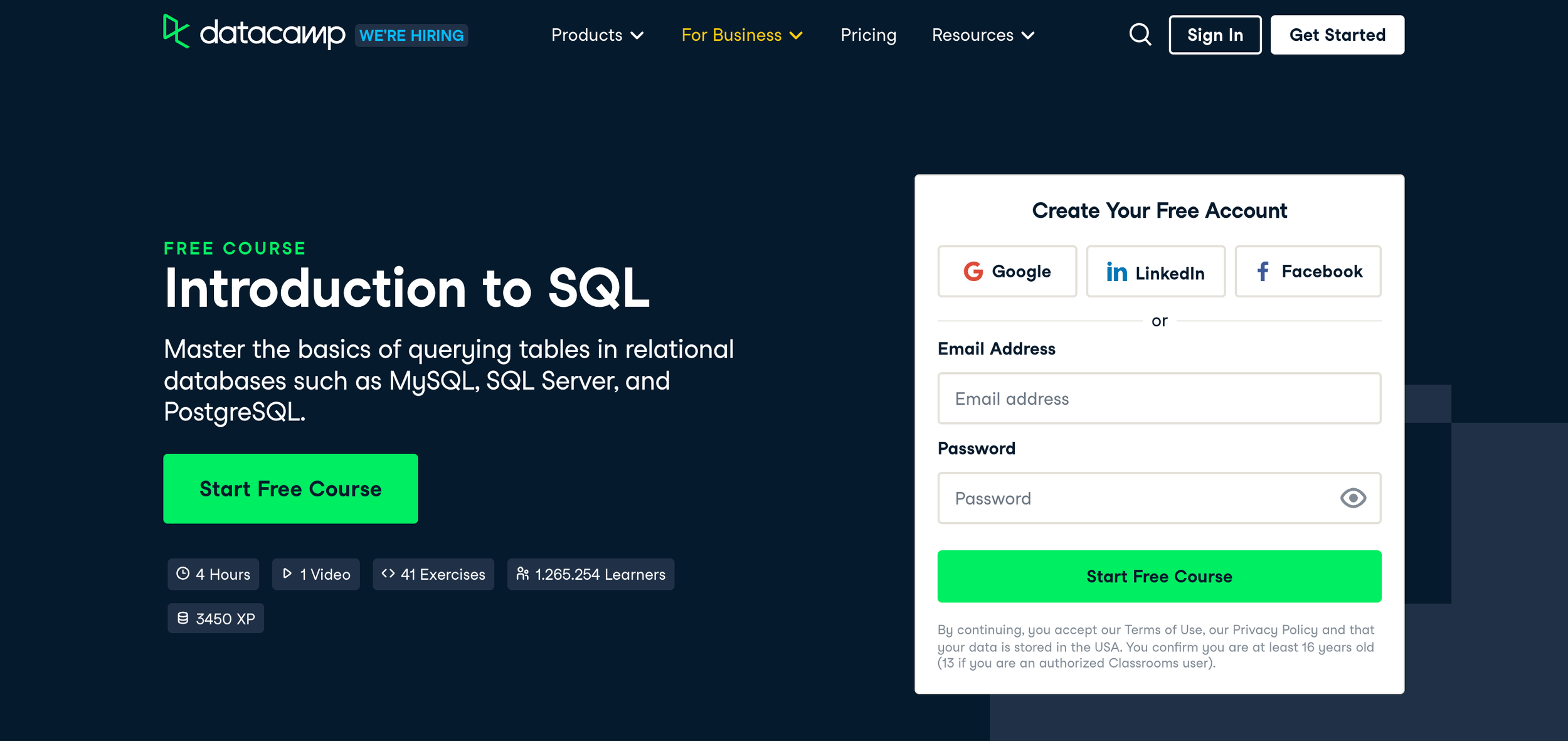The image size is (1568, 741).
Task: Click the FREE COURSE label
Action: click(235, 248)
